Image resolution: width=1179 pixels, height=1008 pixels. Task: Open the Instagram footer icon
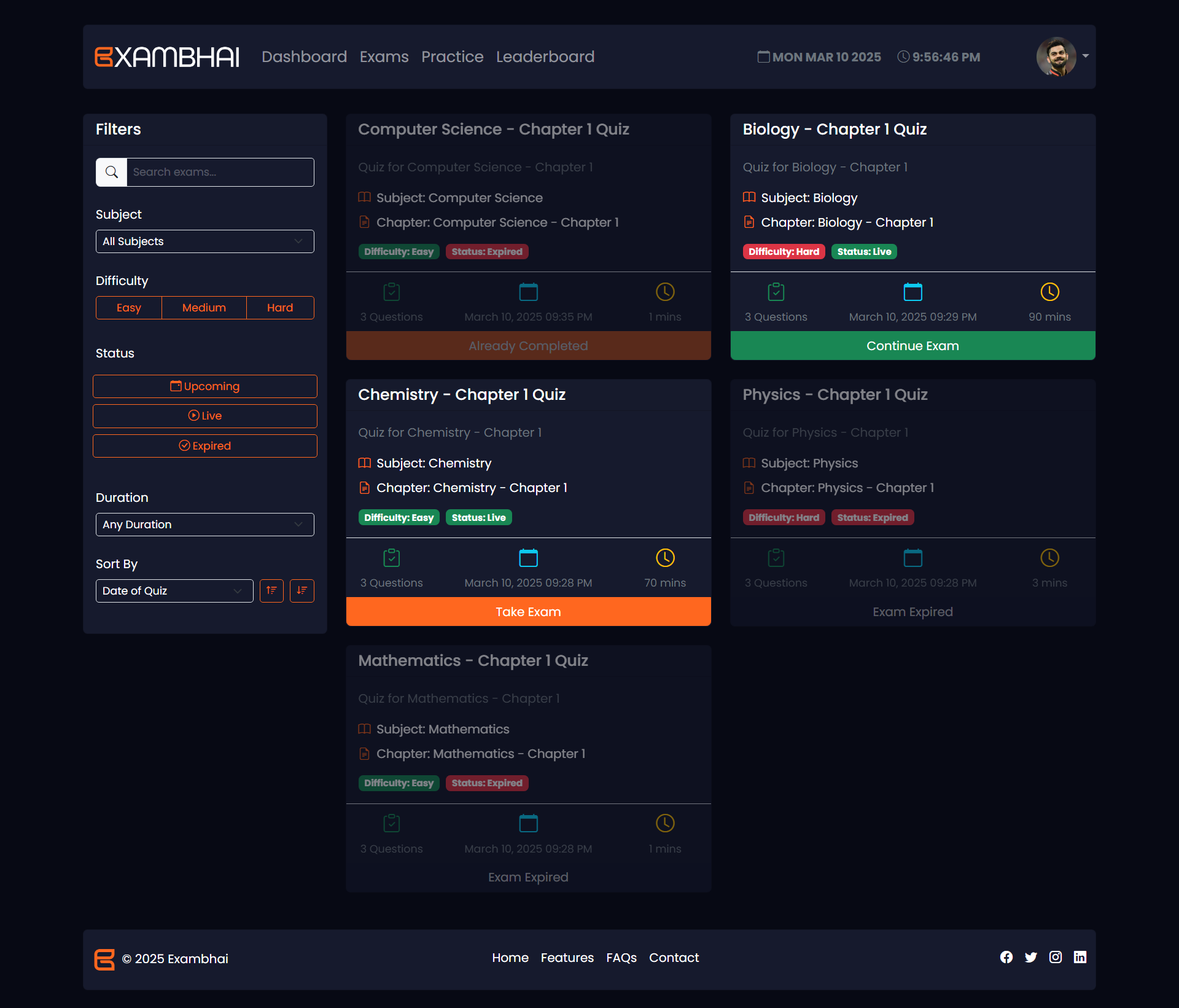(1055, 957)
